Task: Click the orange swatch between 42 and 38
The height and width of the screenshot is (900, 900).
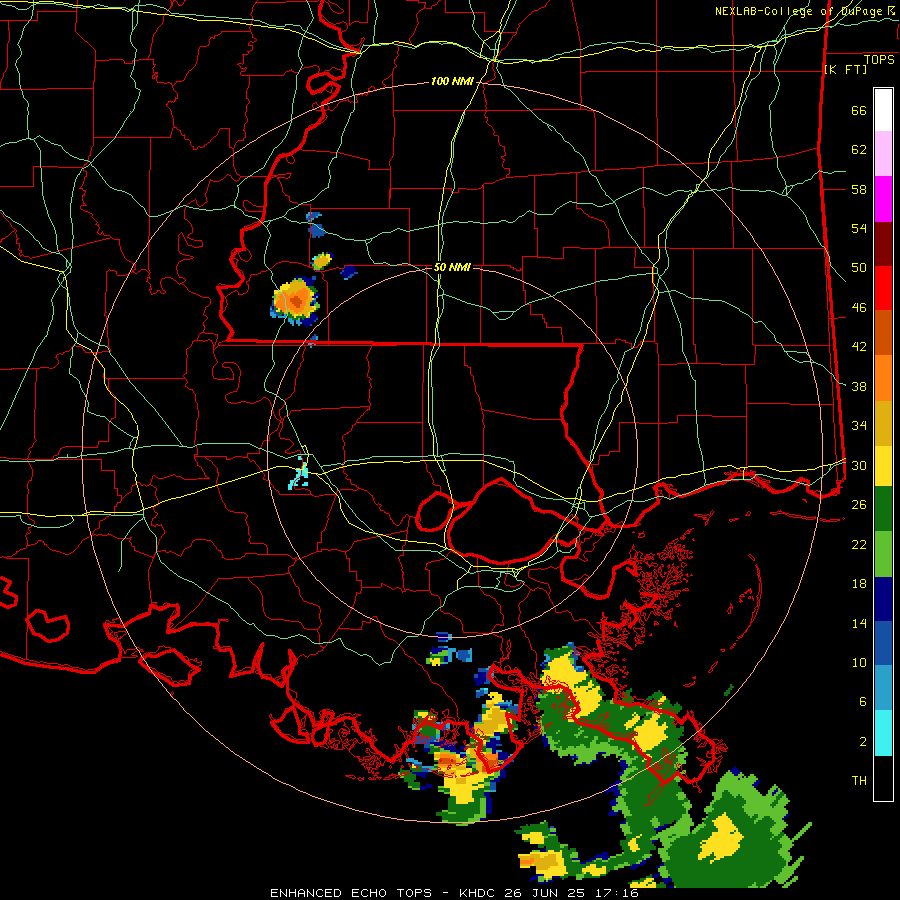Action: point(883,378)
